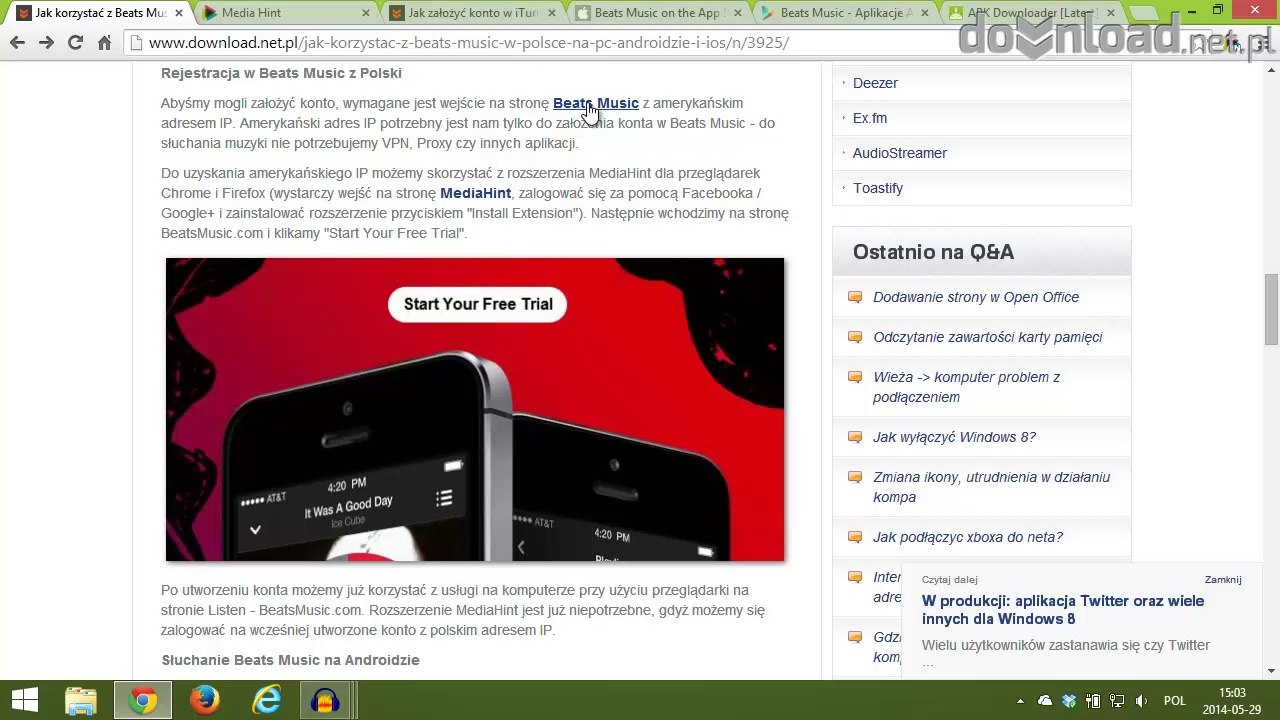Check the battery tray icon
The width and height of the screenshot is (1280, 720).
(x=1093, y=701)
